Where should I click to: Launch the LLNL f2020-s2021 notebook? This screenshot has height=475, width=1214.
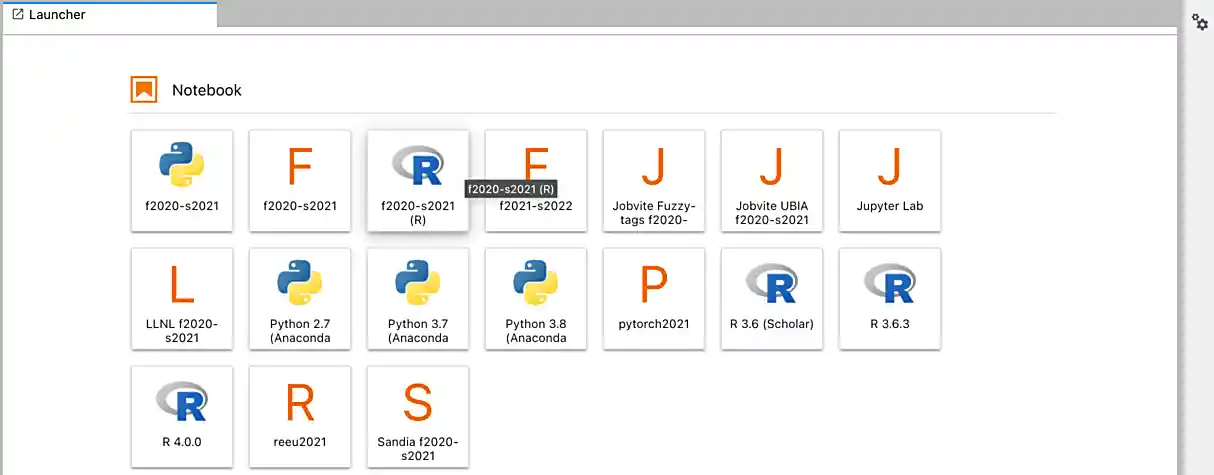click(x=182, y=298)
